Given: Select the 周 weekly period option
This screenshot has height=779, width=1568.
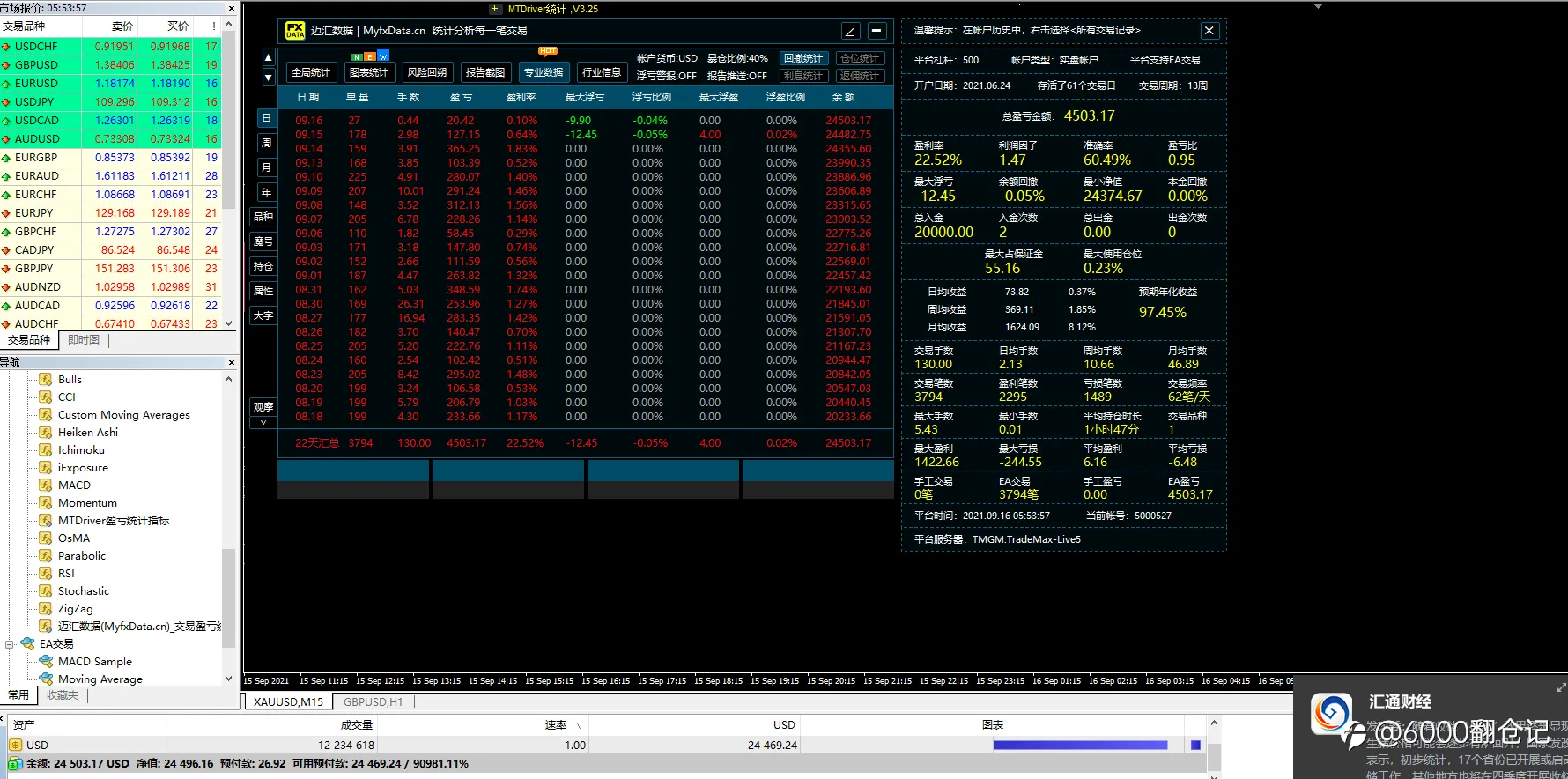Looking at the screenshot, I should [x=266, y=143].
